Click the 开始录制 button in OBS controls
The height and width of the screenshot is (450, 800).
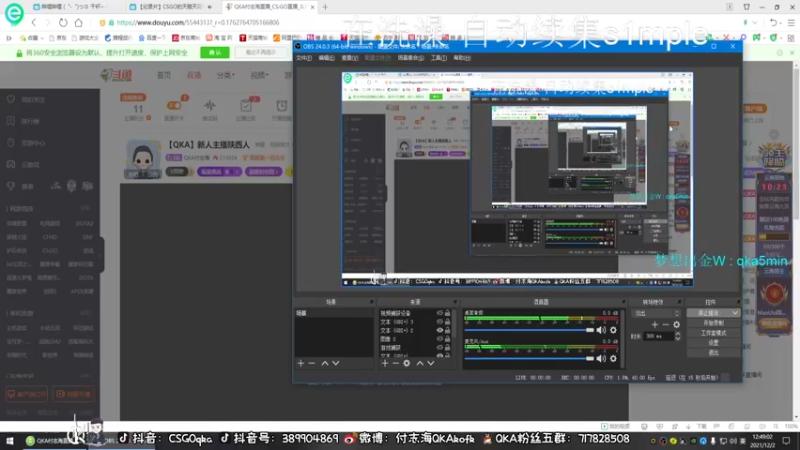(713, 323)
